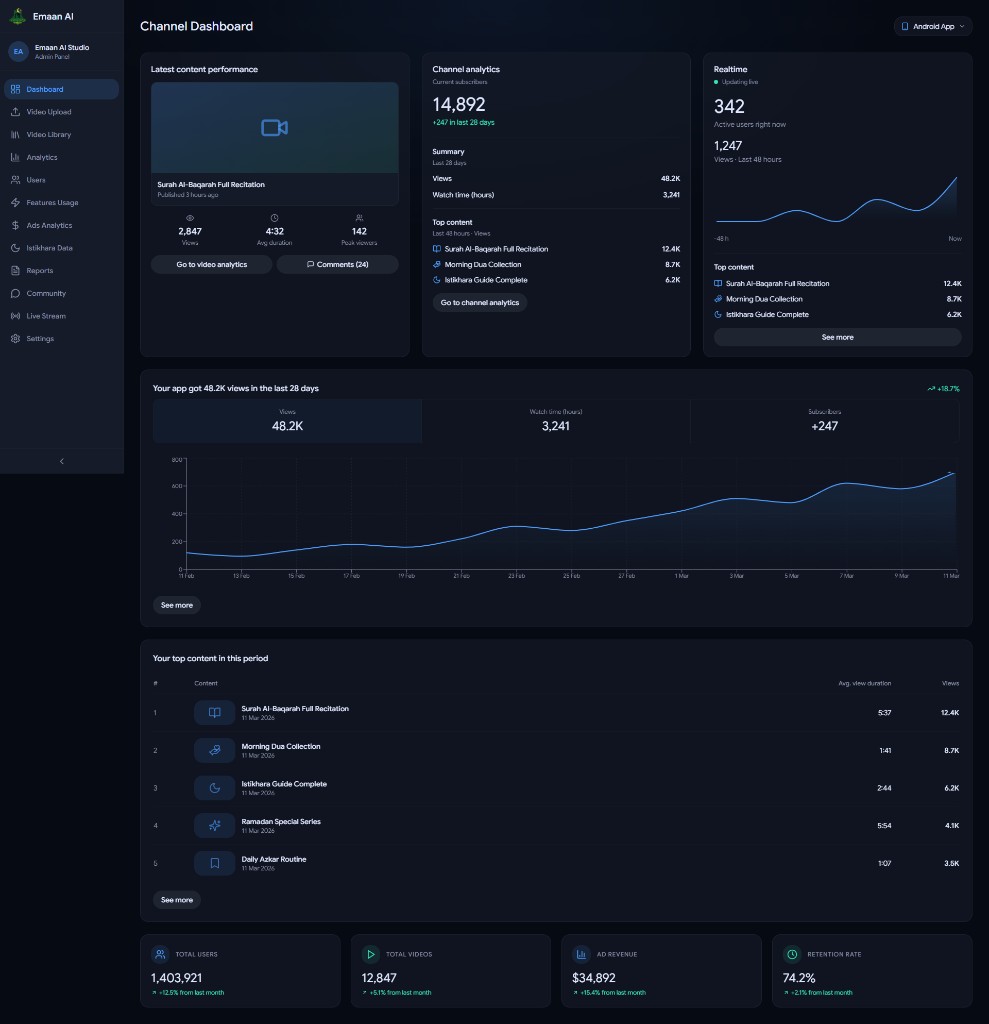Click Go to video analytics button
989x1024 pixels.
(x=212, y=264)
